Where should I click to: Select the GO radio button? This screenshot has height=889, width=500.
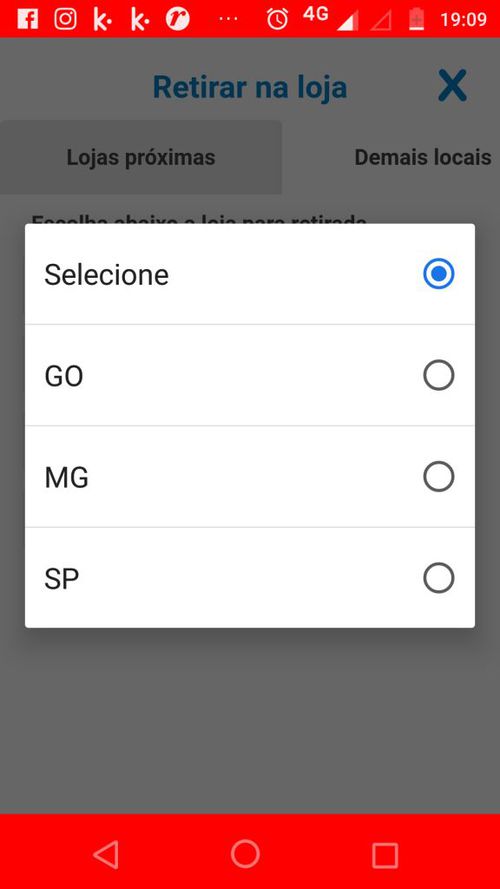[x=439, y=375]
